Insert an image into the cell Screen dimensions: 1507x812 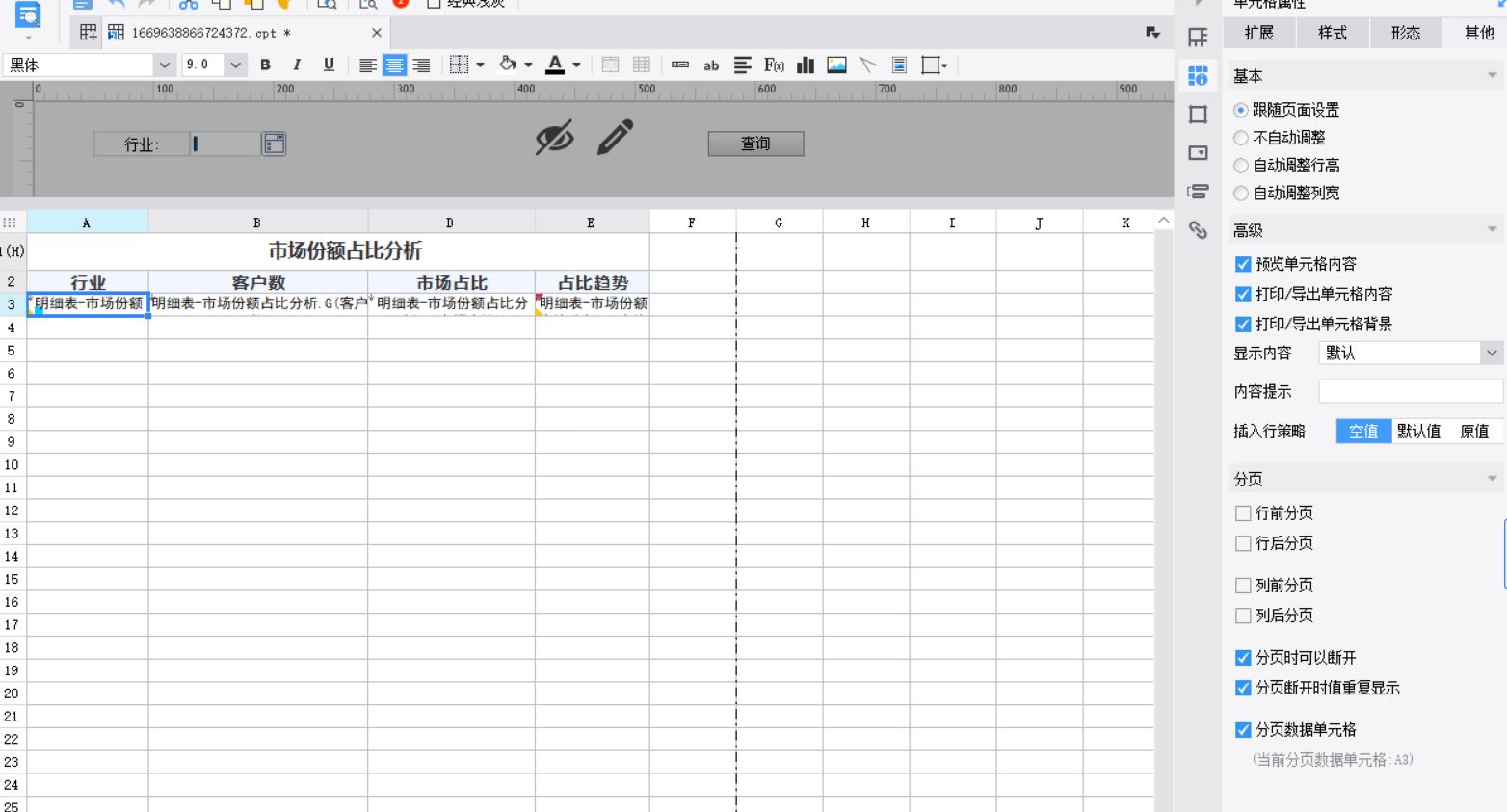coord(836,65)
